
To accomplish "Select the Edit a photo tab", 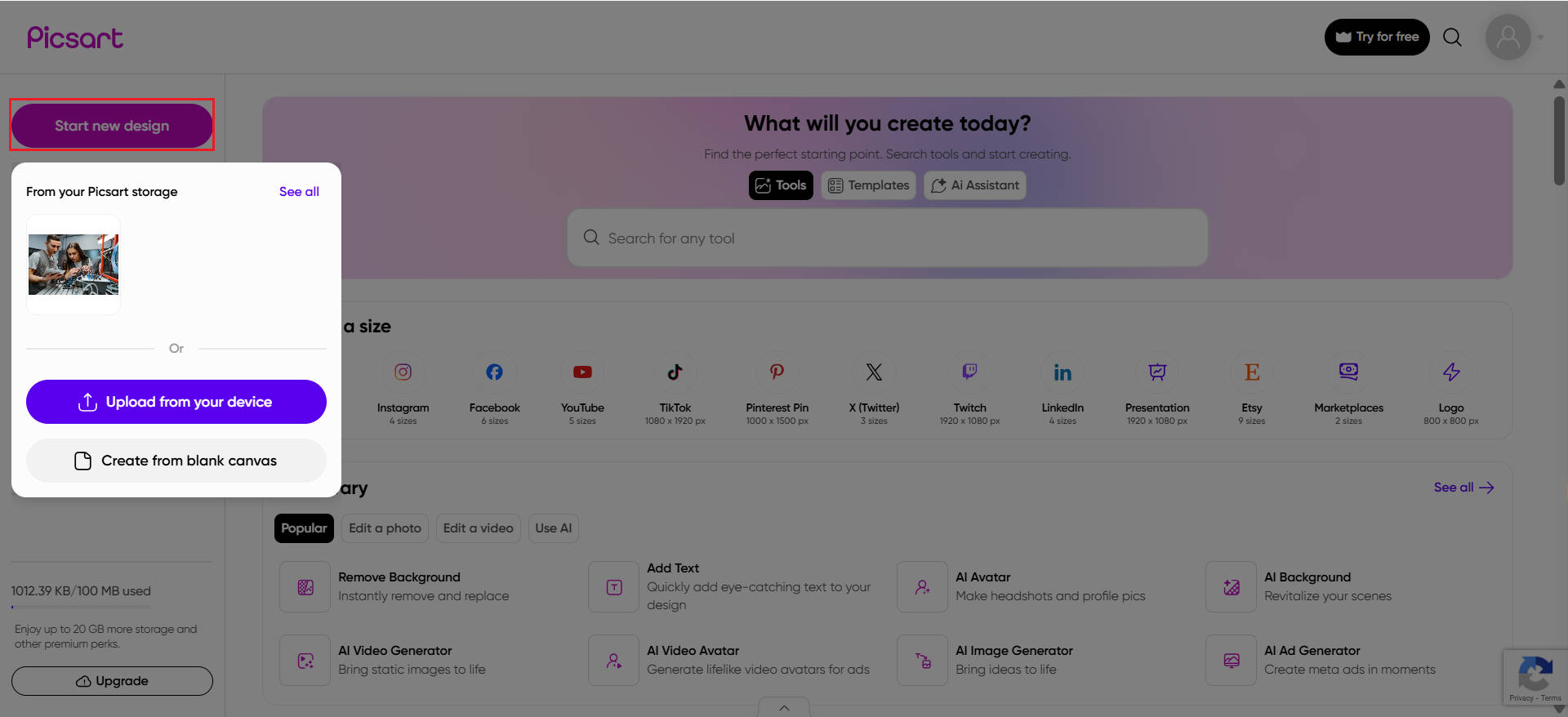I will coord(385,528).
